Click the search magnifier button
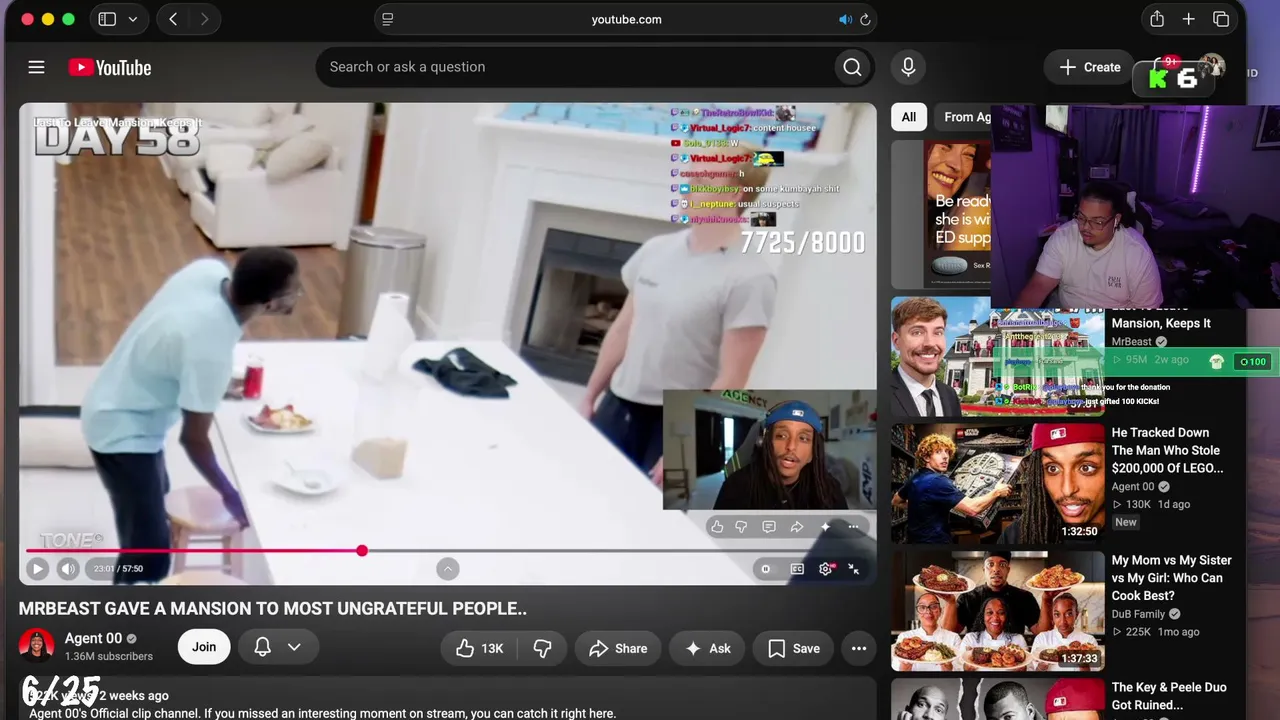Image resolution: width=1280 pixels, height=720 pixels. pos(852,67)
